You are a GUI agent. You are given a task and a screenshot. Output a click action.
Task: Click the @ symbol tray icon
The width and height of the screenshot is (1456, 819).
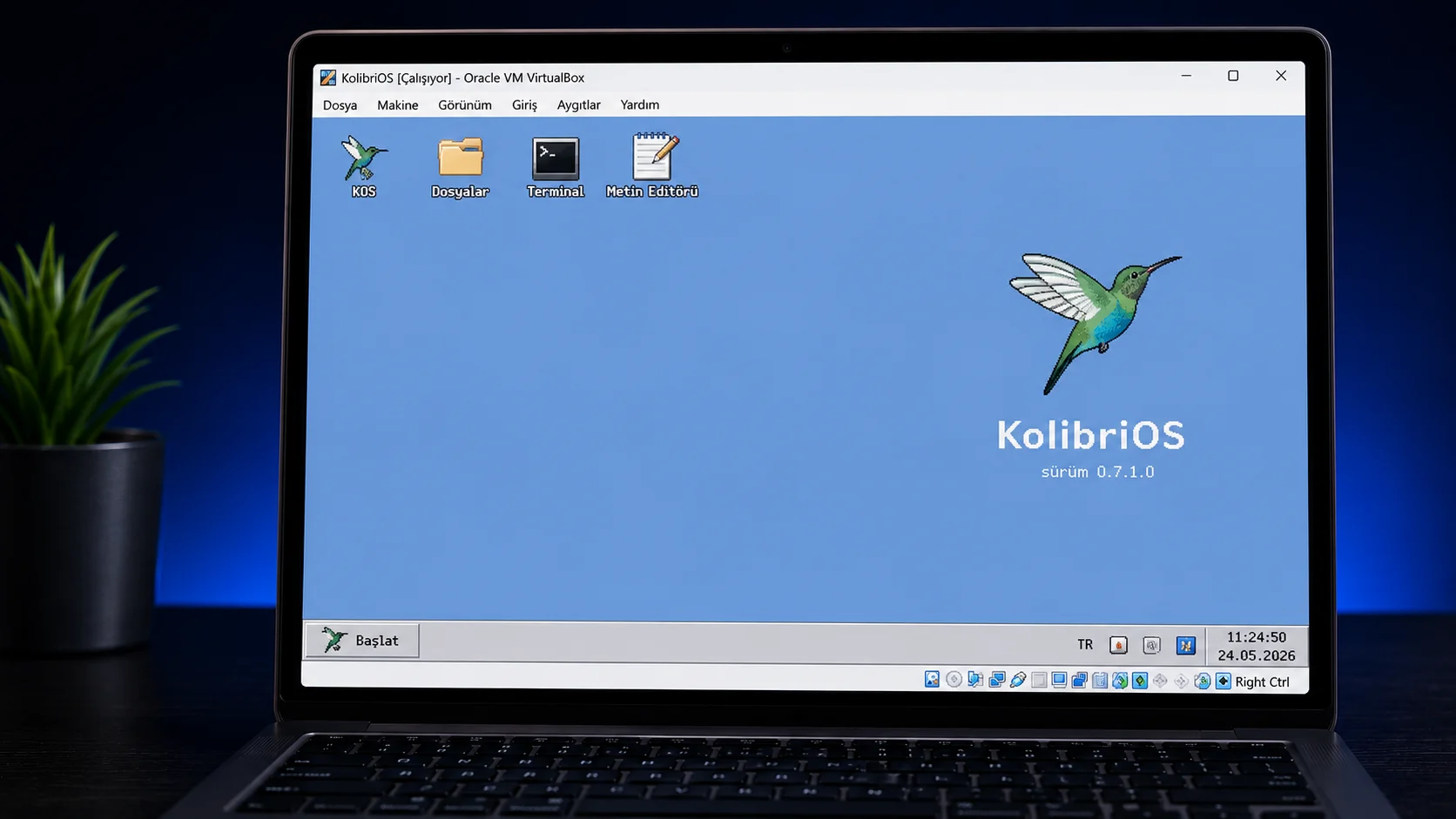pyautogui.click(x=1151, y=646)
